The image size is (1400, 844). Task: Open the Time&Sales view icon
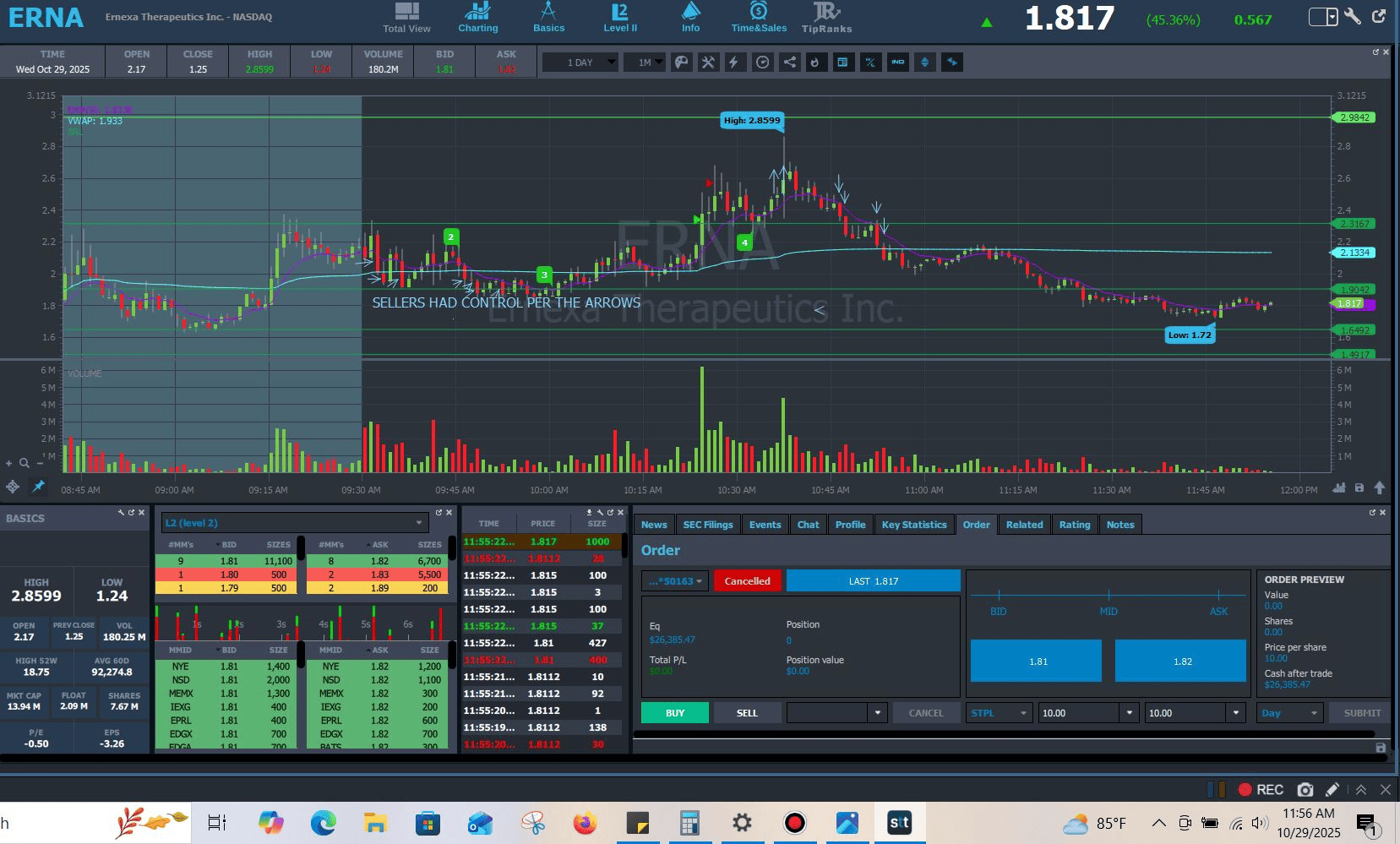tap(759, 18)
